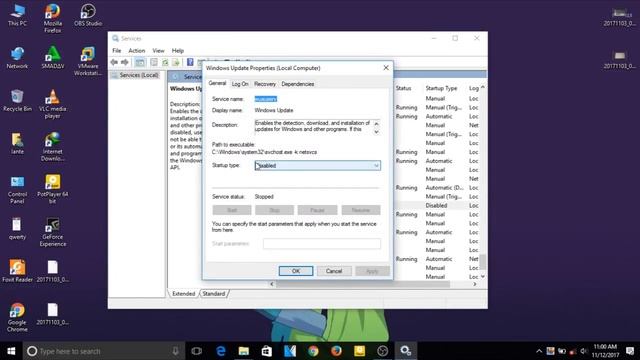Click the Forward arrow in Services toolbar
The height and width of the screenshot is (360, 640).
tap(125, 62)
